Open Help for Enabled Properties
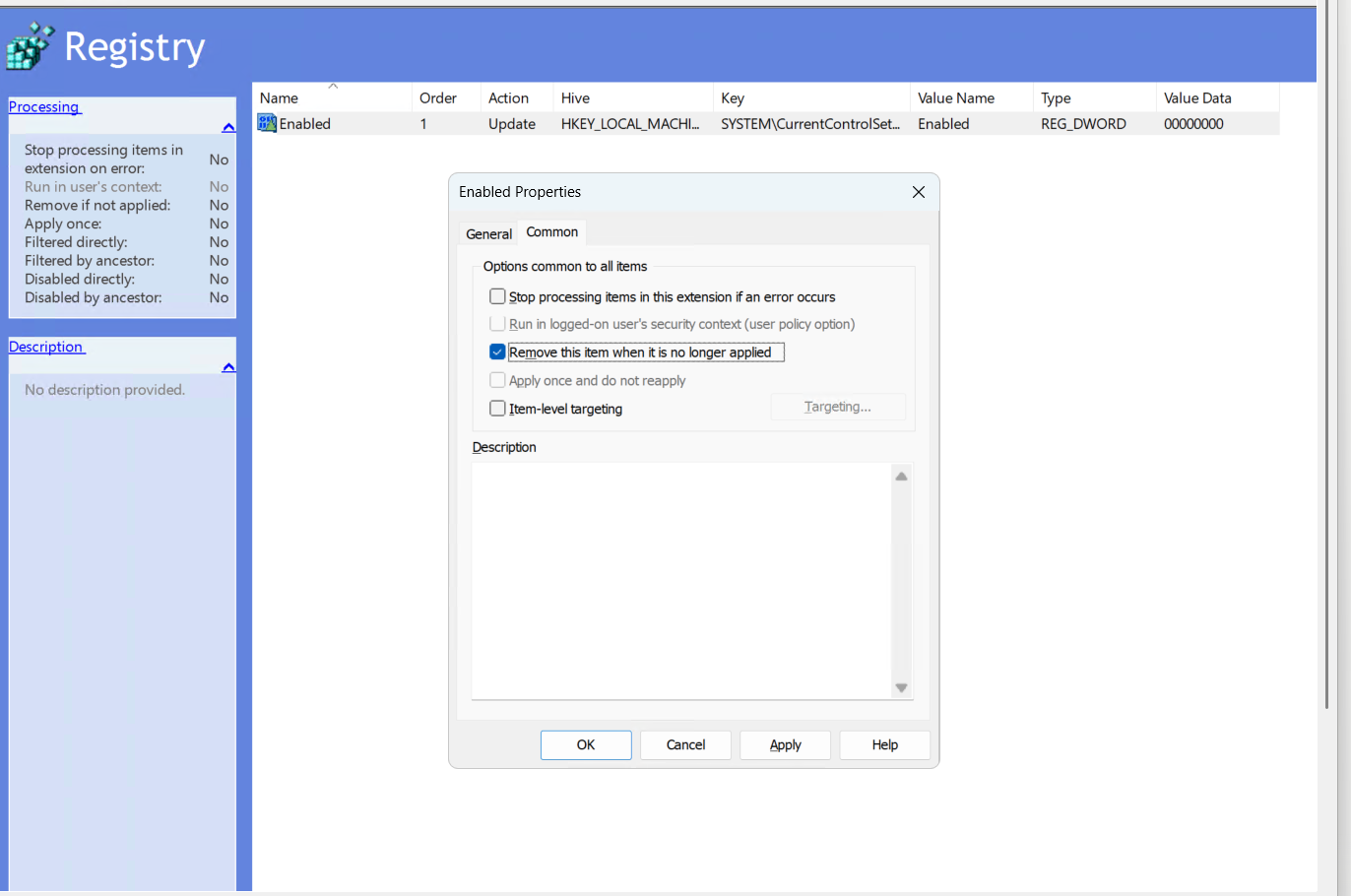The width and height of the screenshot is (1351, 896). pyautogui.click(x=885, y=745)
